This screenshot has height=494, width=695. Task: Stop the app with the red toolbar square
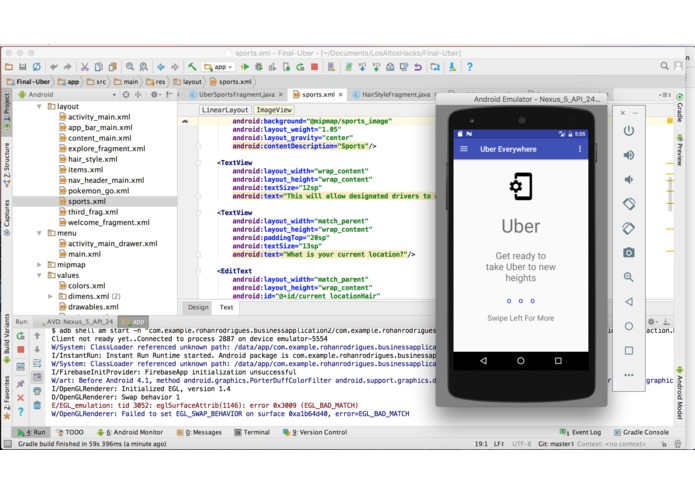(314, 67)
